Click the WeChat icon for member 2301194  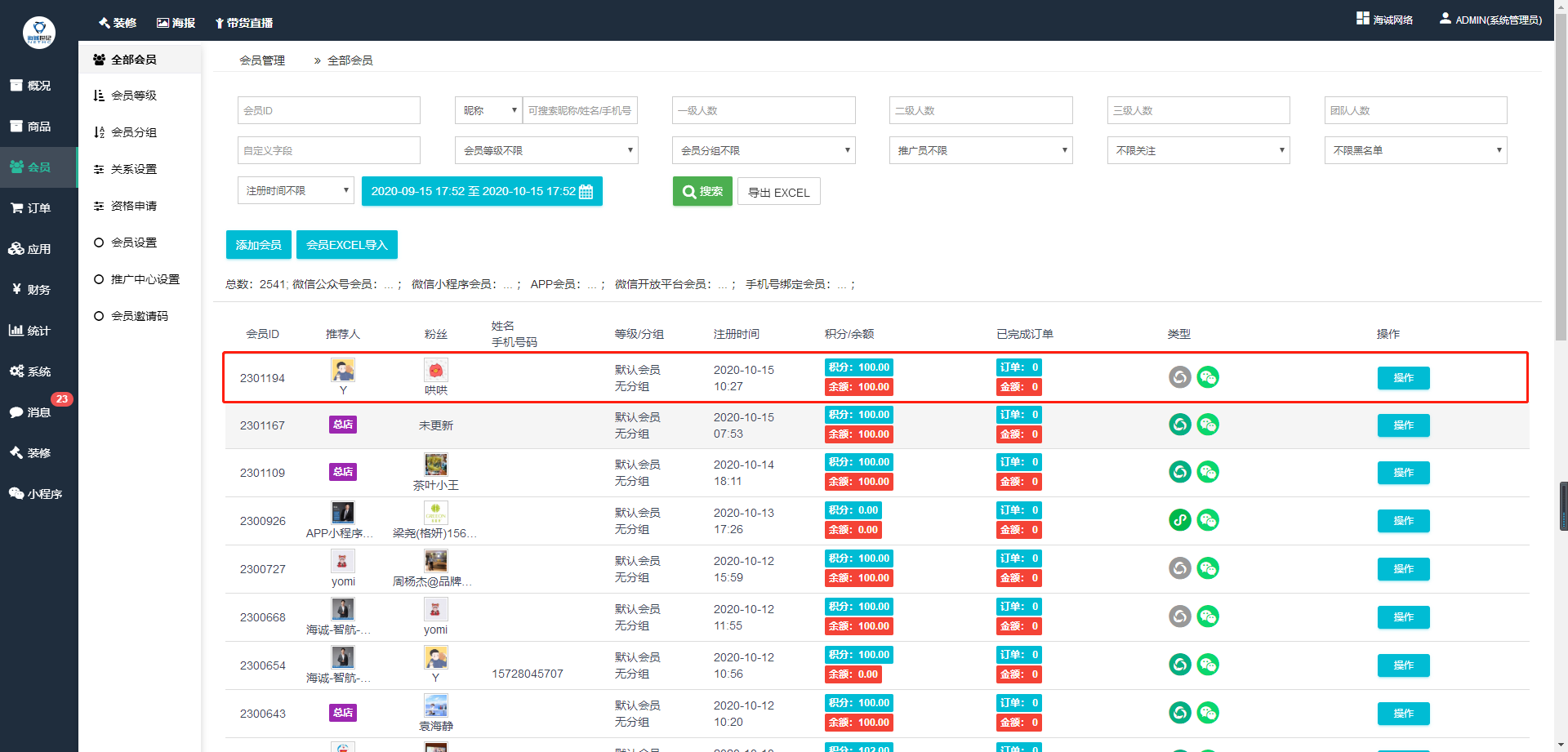[1208, 377]
